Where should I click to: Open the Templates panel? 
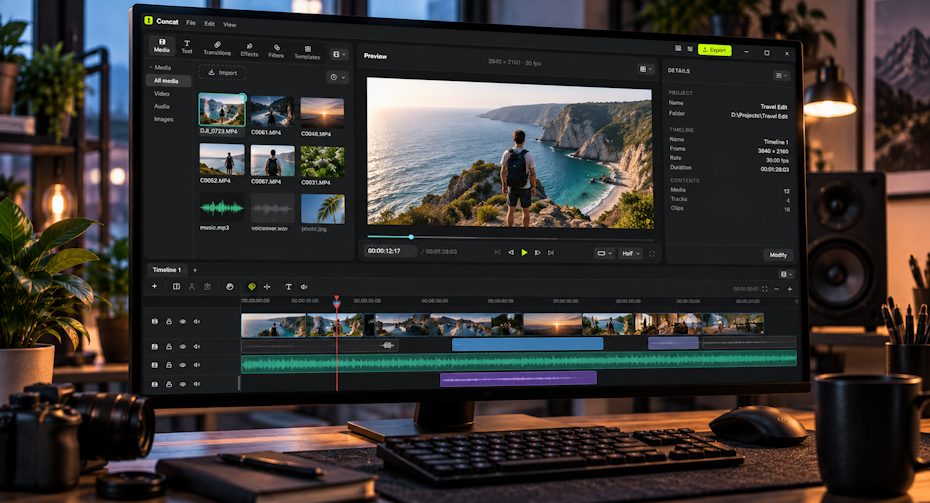pyautogui.click(x=307, y=52)
